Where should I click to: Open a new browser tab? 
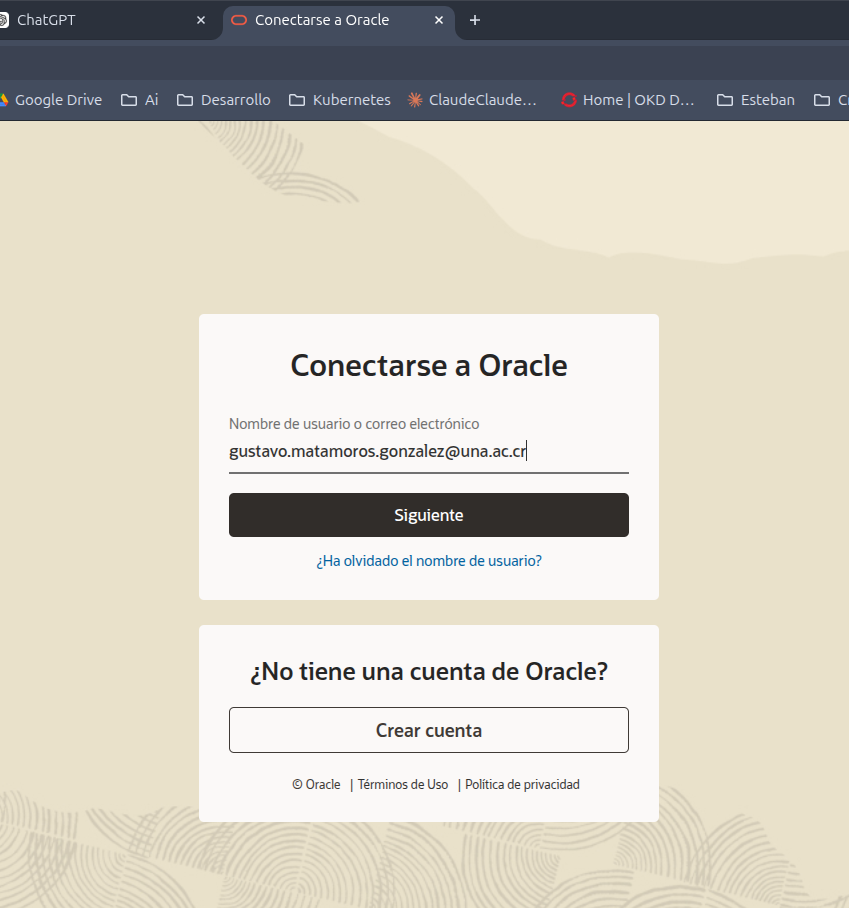(475, 20)
